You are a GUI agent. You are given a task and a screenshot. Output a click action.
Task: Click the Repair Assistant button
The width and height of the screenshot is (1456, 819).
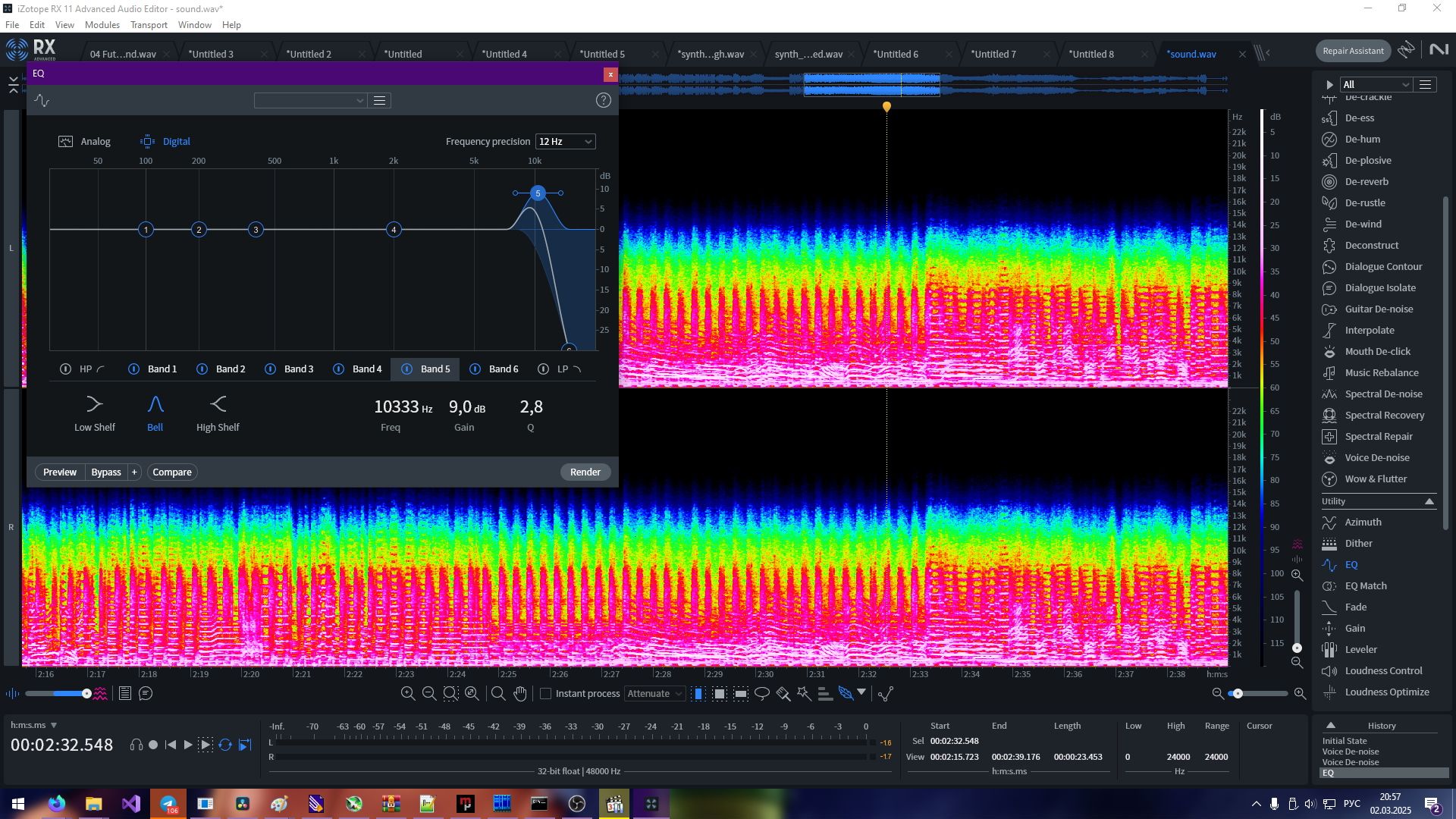tap(1353, 51)
